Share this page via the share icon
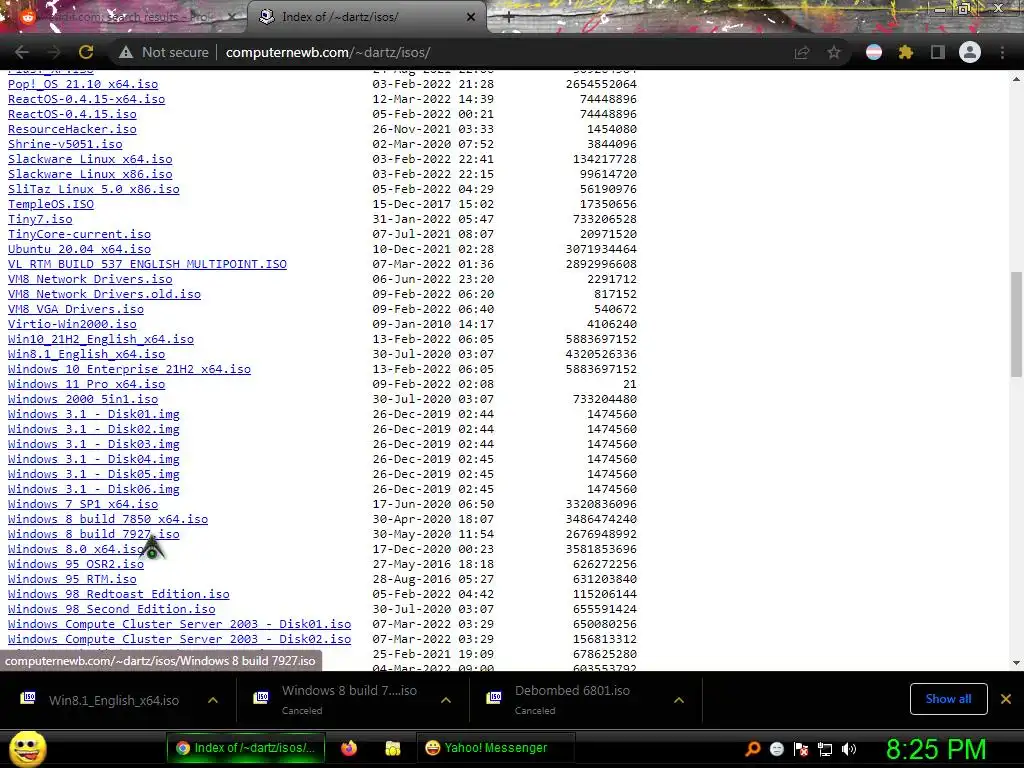1024x768 pixels. 801,52
